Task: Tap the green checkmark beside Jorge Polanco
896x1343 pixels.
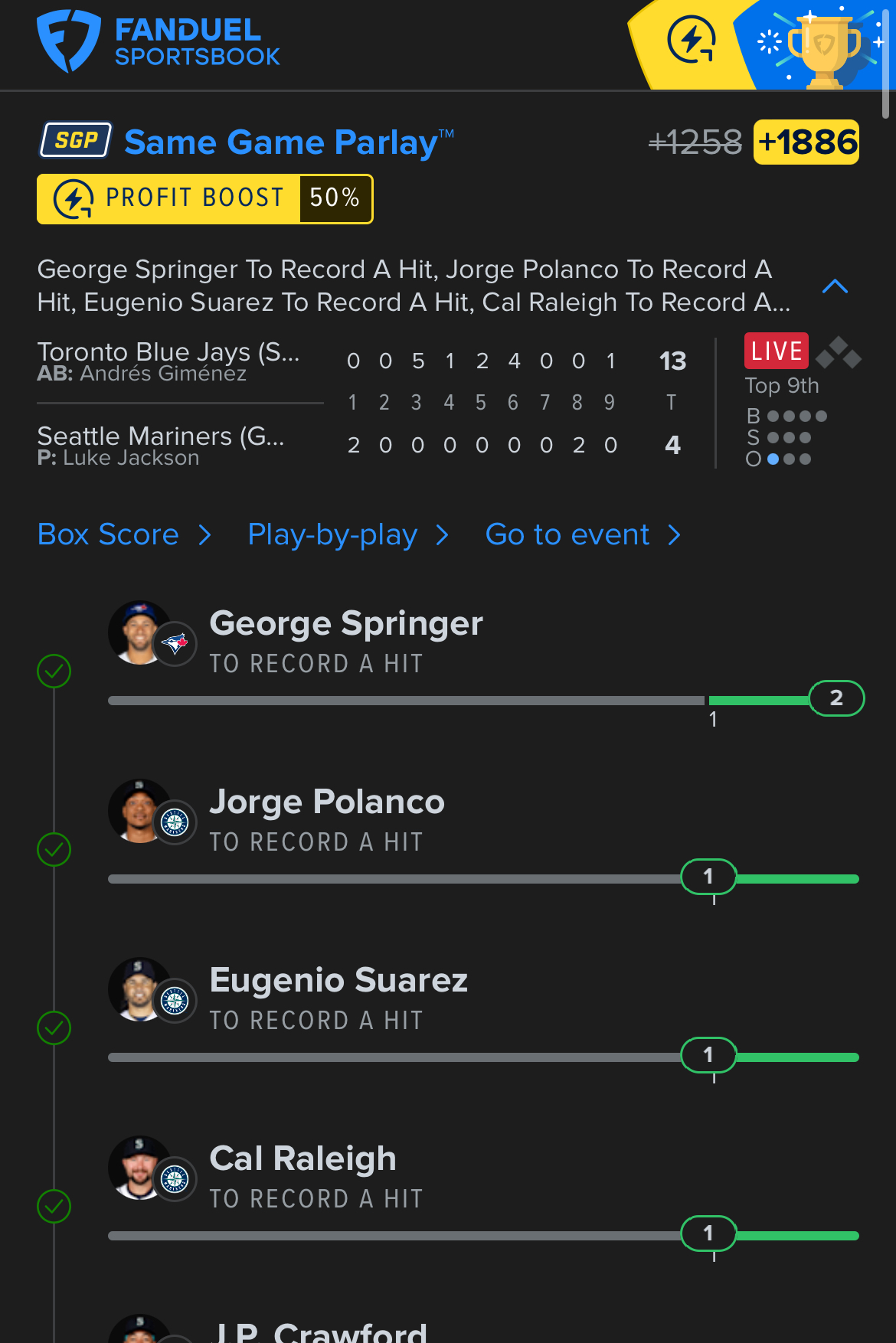Action: click(x=54, y=850)
